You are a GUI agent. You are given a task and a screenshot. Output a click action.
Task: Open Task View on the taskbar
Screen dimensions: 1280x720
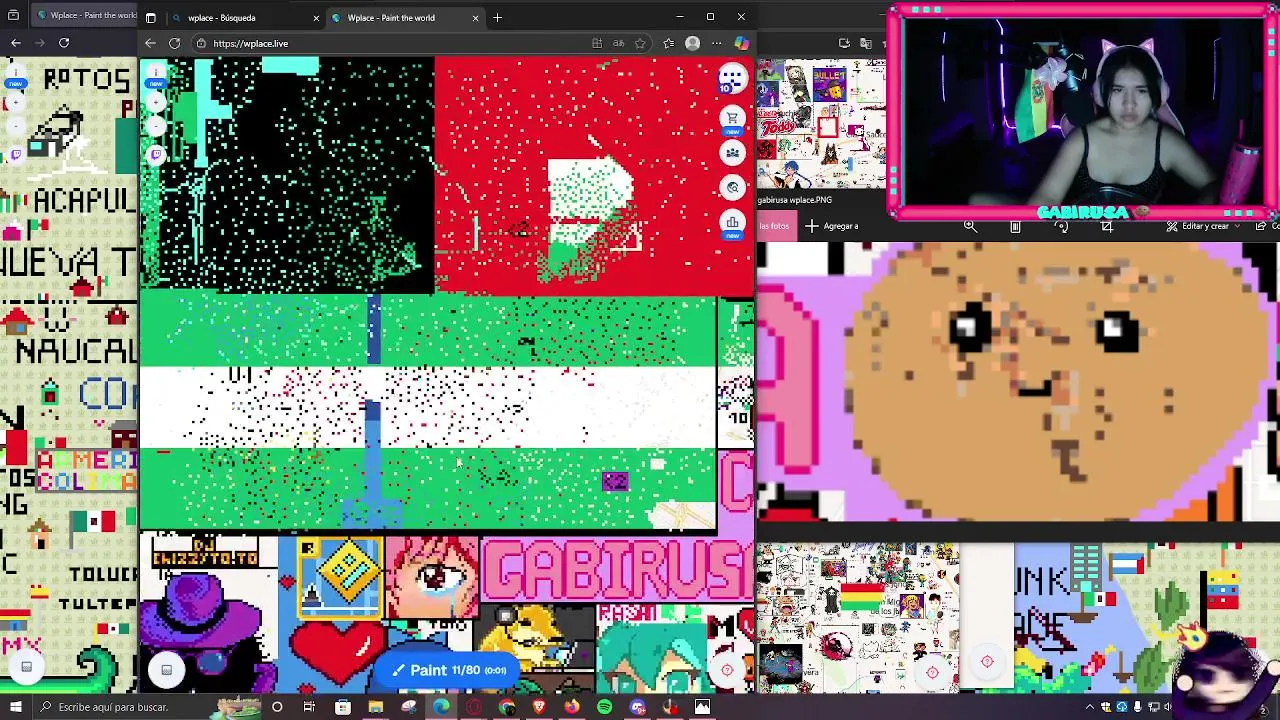(309, 707)
